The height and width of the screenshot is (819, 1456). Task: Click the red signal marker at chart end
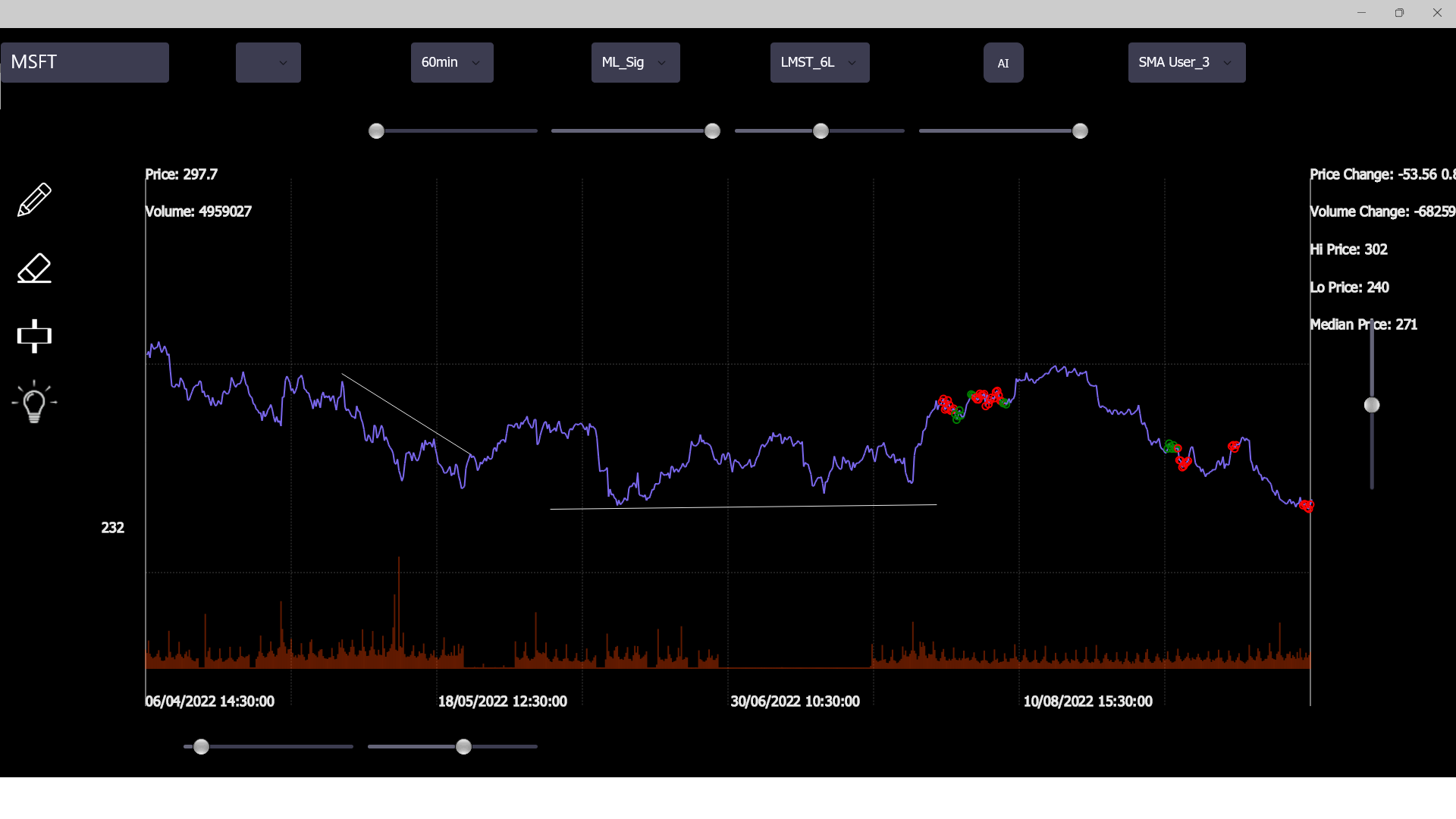click(1307, 505)
